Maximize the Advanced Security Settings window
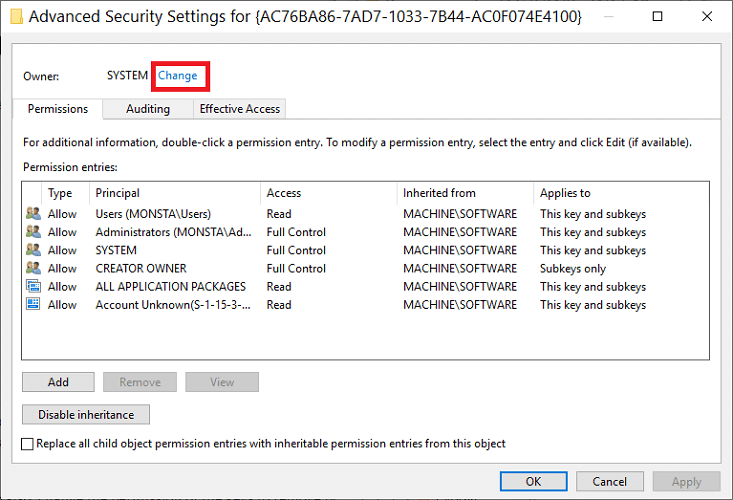The width and height of the screenshot is (733, 500). [x=657, y=16]
